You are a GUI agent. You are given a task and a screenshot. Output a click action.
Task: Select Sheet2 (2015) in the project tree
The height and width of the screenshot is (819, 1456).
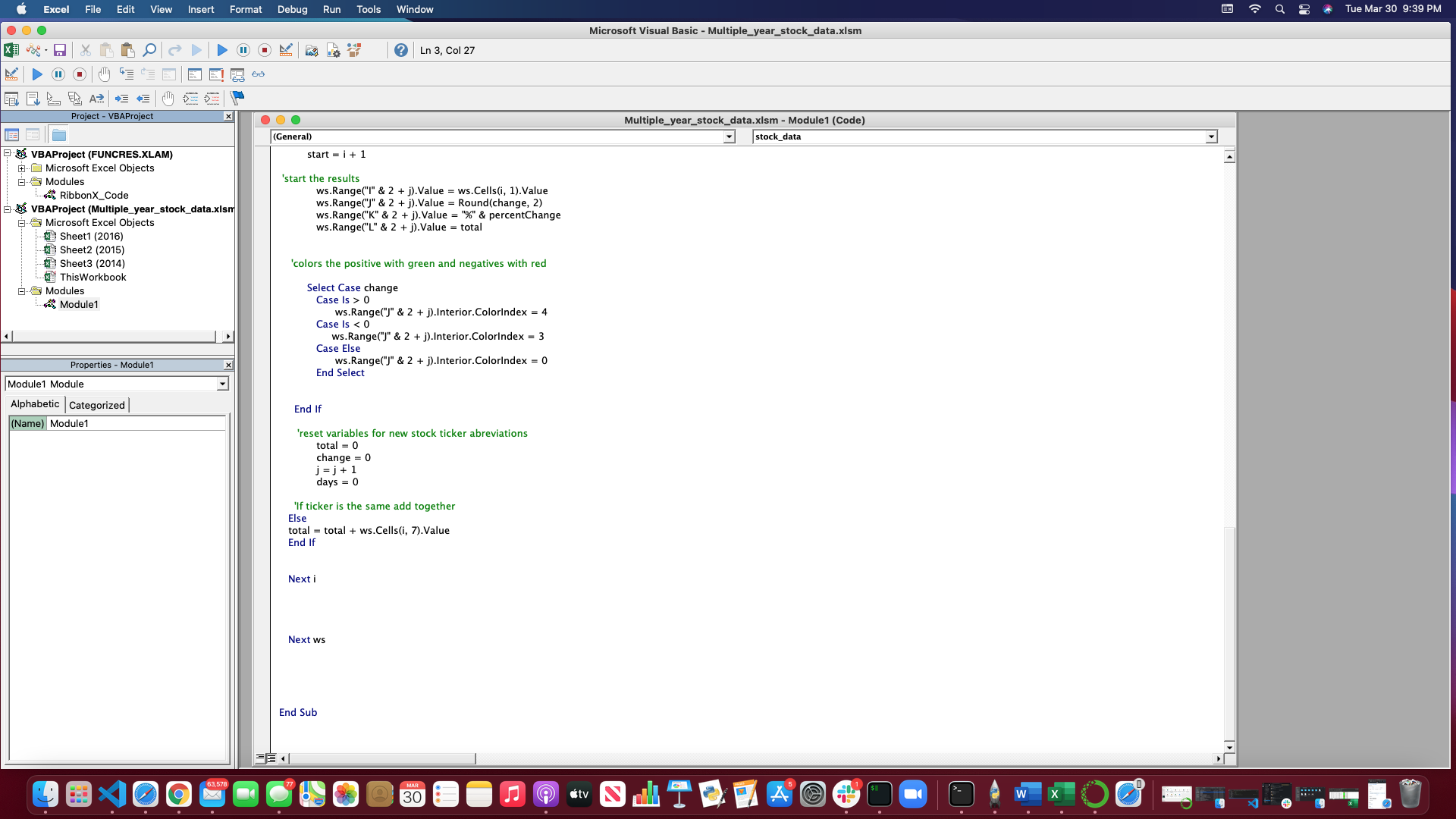pos(92,249)
